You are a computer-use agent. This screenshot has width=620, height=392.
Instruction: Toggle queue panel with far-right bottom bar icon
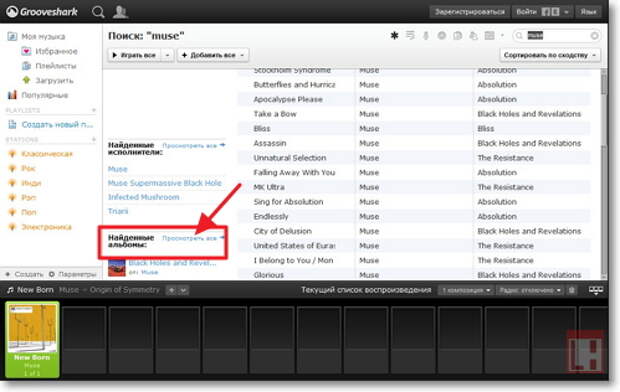[x=596, y=290]
